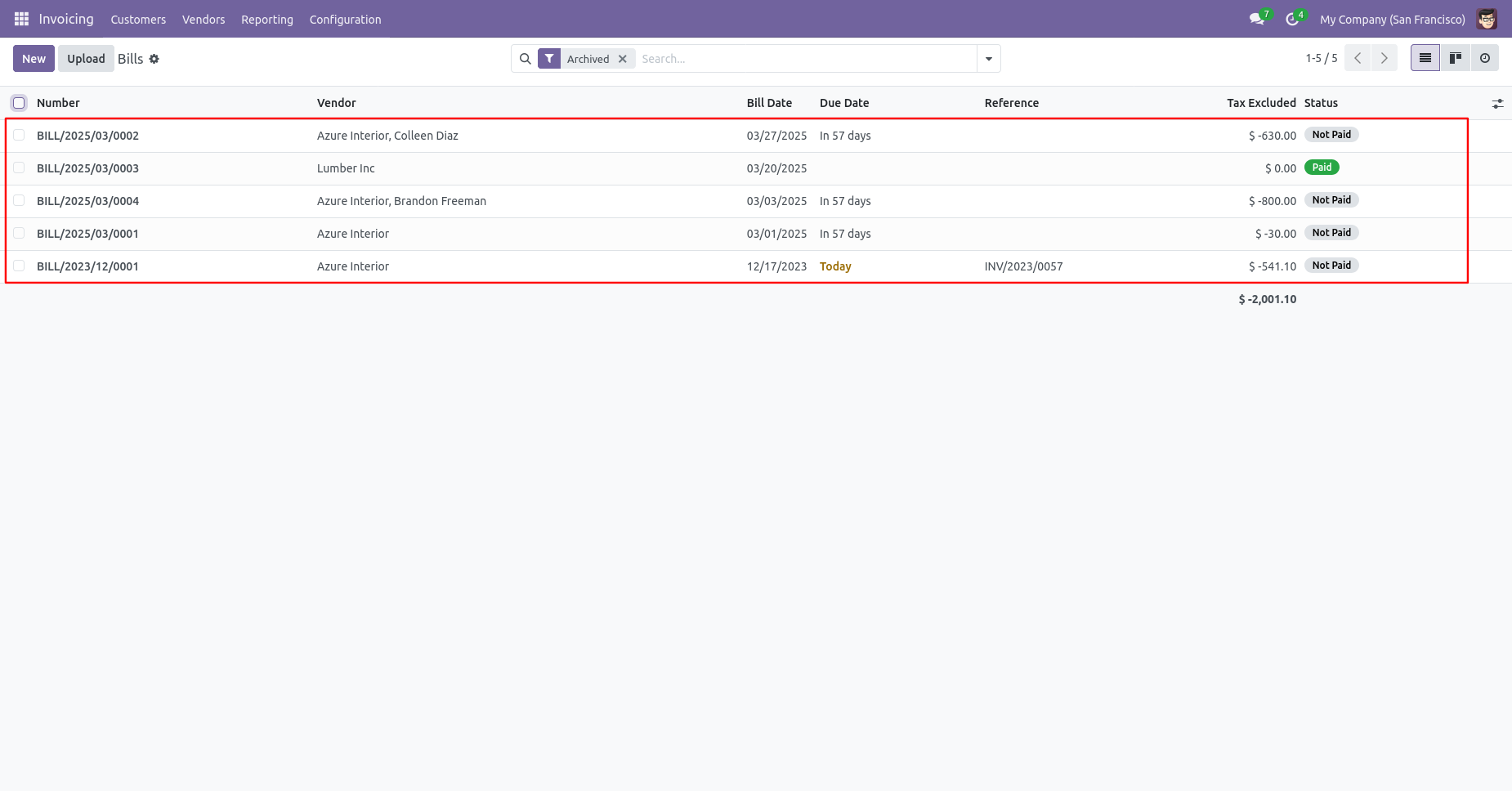The height and width of the screenshot is (791, 1512).
Task: Expand the search options dropdown arrow
Action: click(x=989, y=59)
